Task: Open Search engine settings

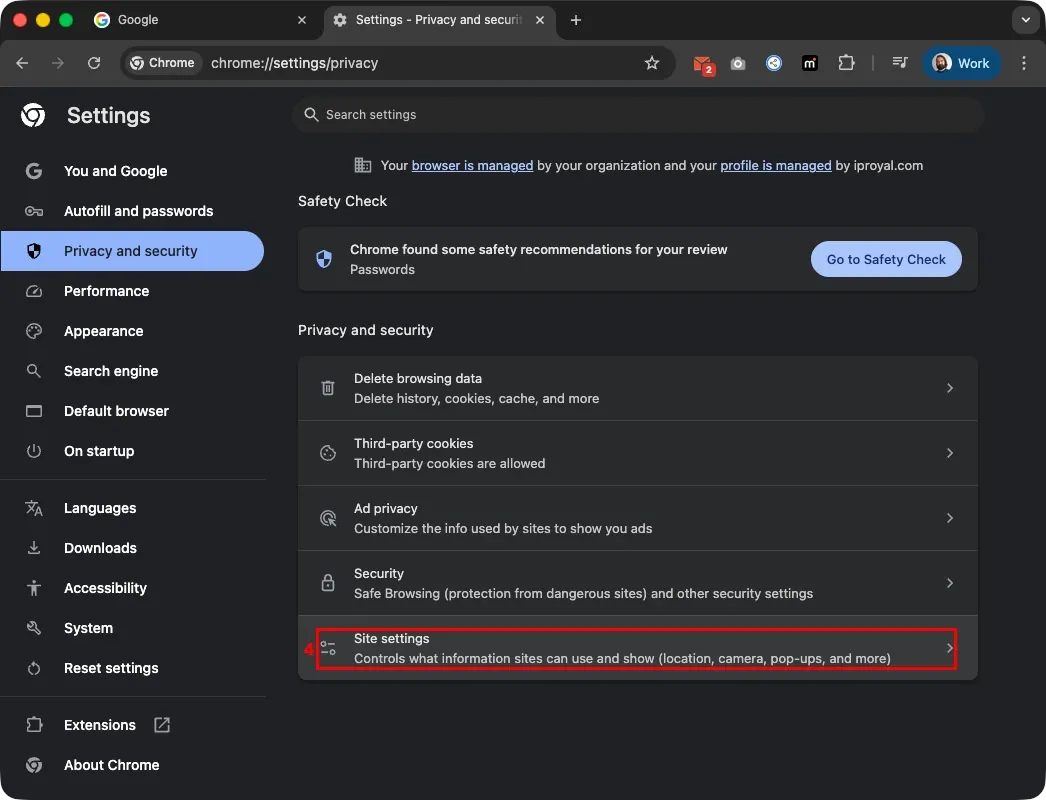Action: click(x=132, y=371)
